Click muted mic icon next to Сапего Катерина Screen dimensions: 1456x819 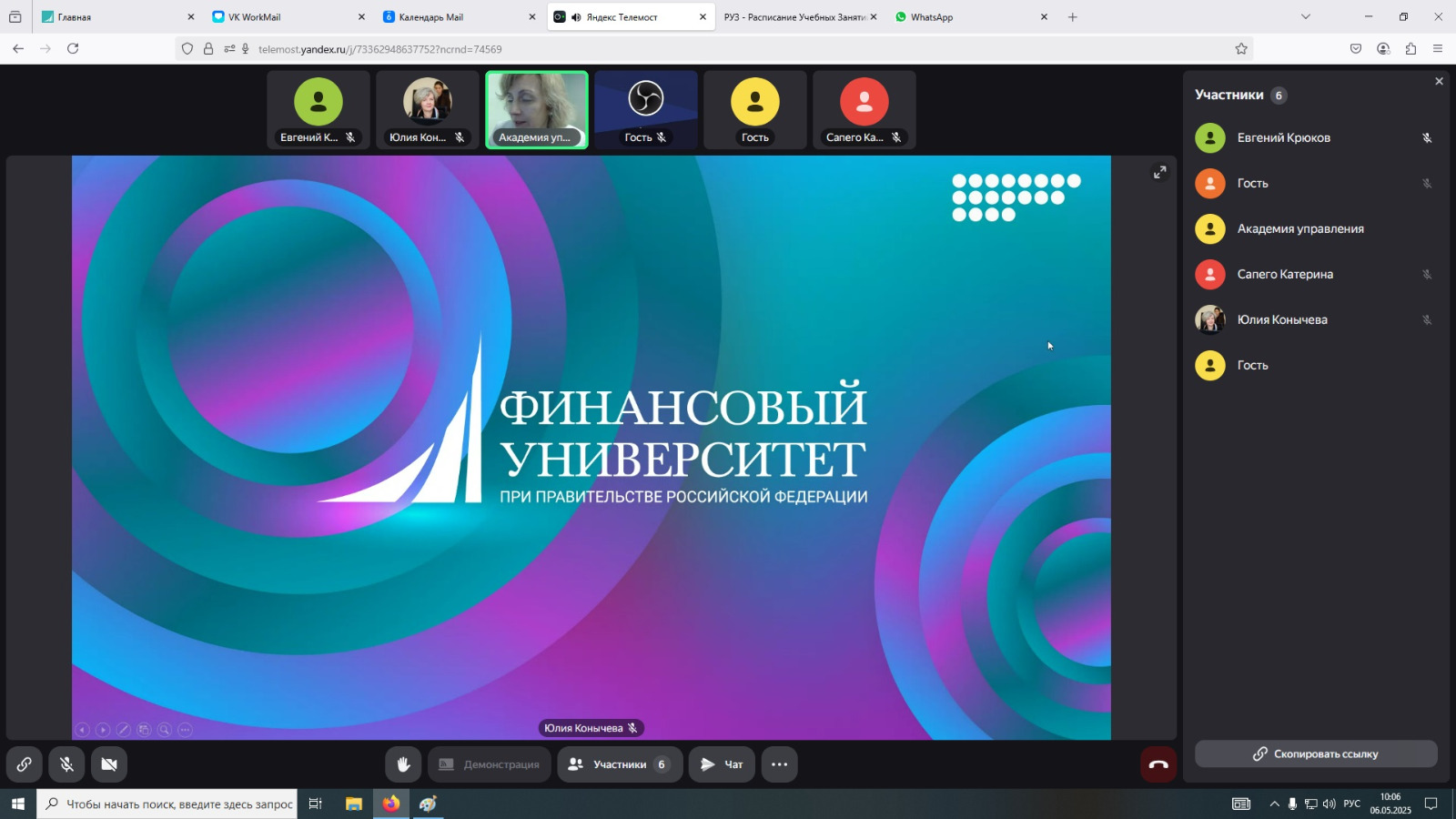[x=1427, y=274]
